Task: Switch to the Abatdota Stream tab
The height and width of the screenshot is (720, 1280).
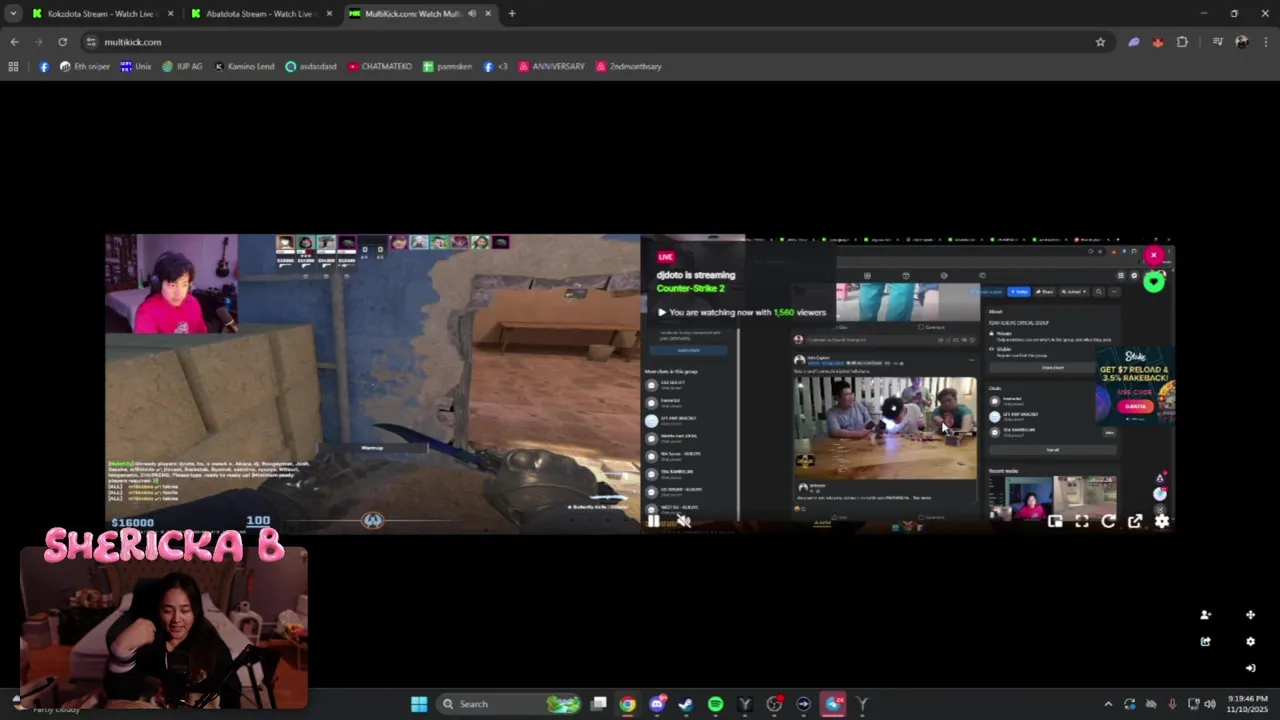Action: (262, 14)
